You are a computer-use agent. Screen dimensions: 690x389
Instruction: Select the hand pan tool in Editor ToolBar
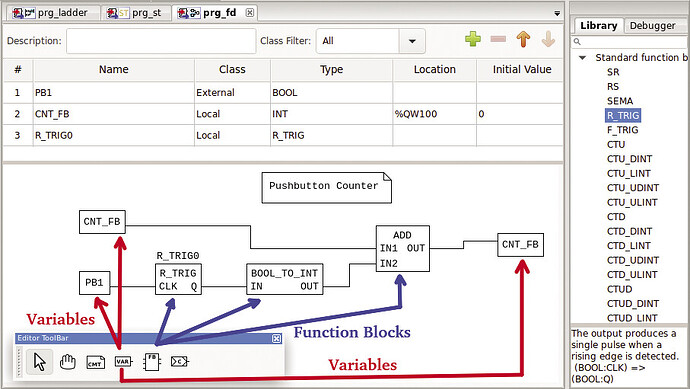coord(67,362)
